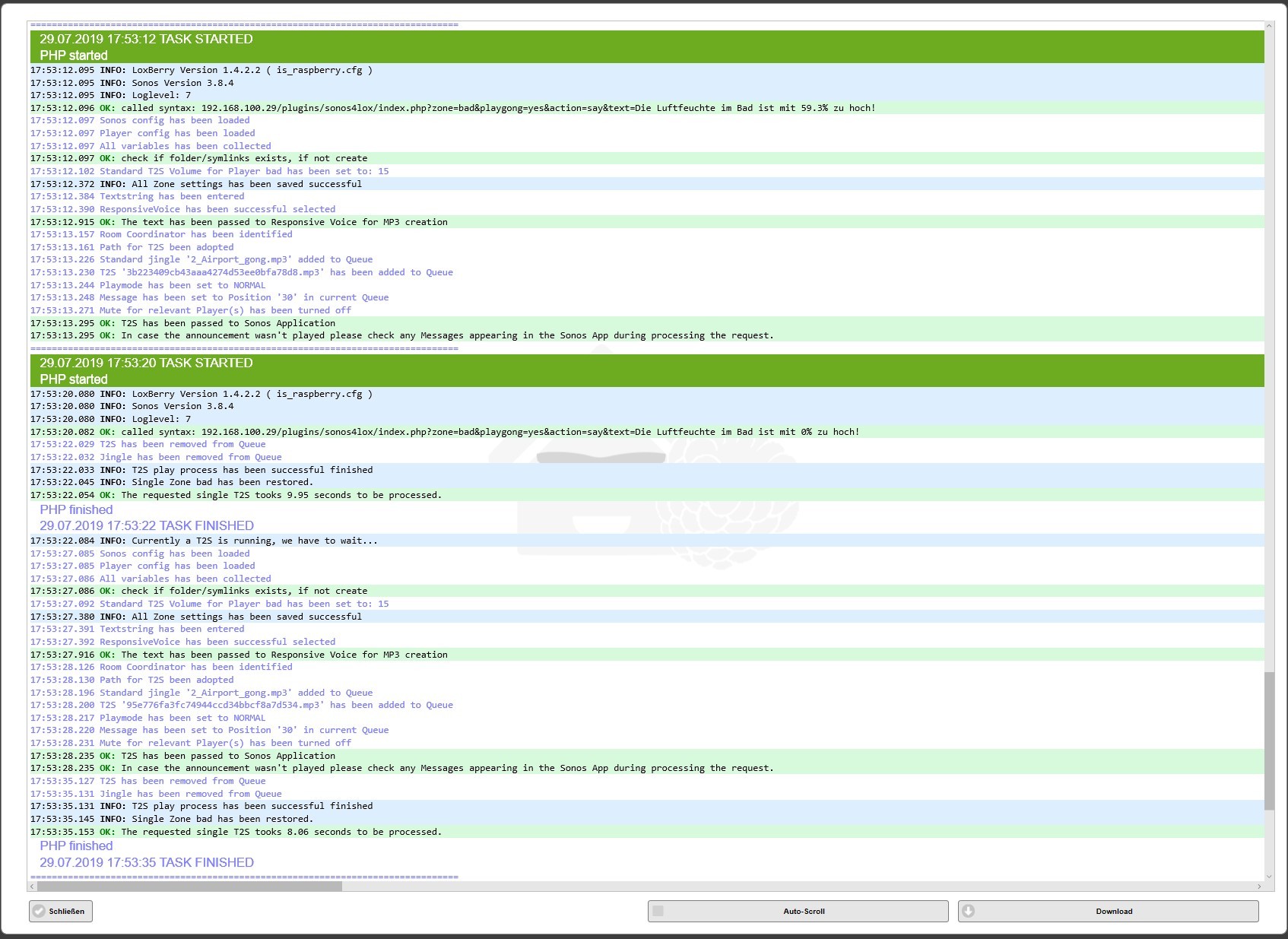
Task: Click the 17:53:20.080 LoxBerry Version line
Action: coord(647,394)
